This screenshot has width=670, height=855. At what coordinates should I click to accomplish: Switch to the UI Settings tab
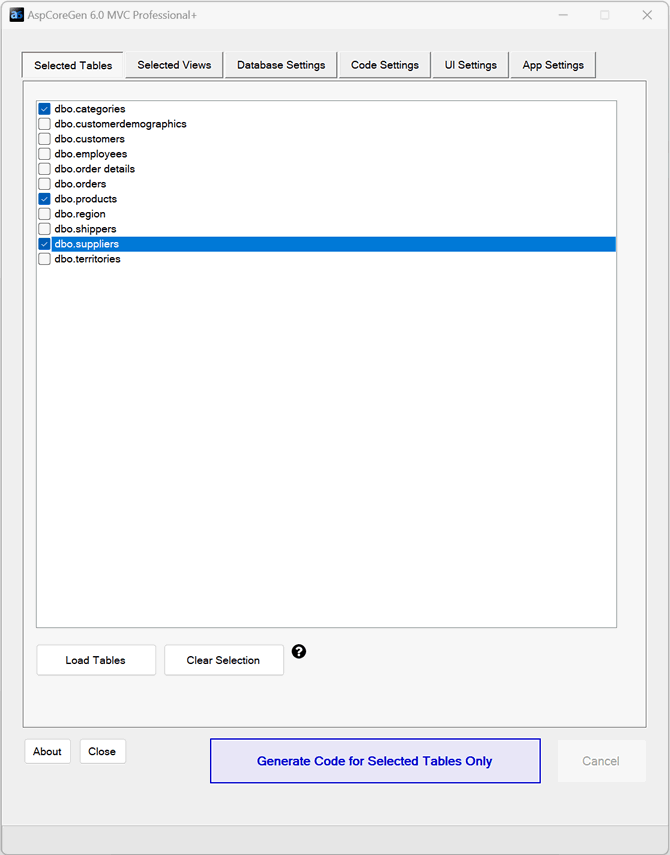[470, 65]
